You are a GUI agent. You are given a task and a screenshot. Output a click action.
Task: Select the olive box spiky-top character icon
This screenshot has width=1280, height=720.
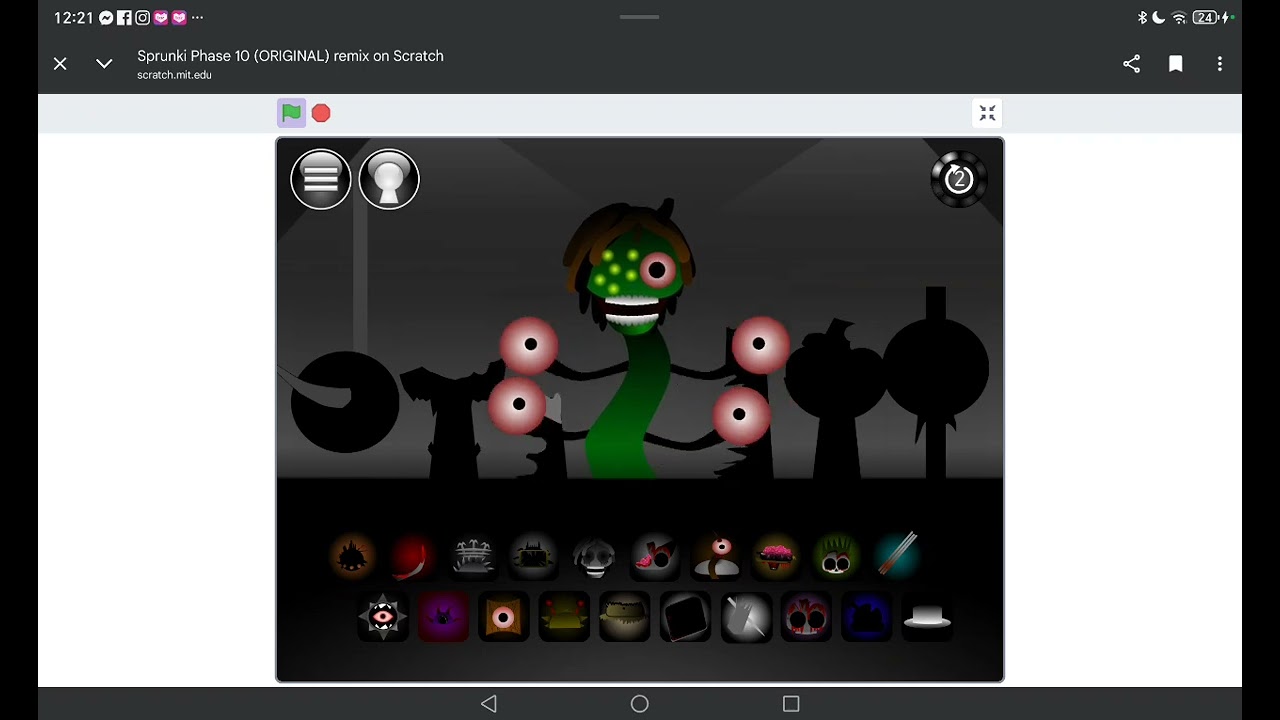pyautogui.click(x=533, y=556)
